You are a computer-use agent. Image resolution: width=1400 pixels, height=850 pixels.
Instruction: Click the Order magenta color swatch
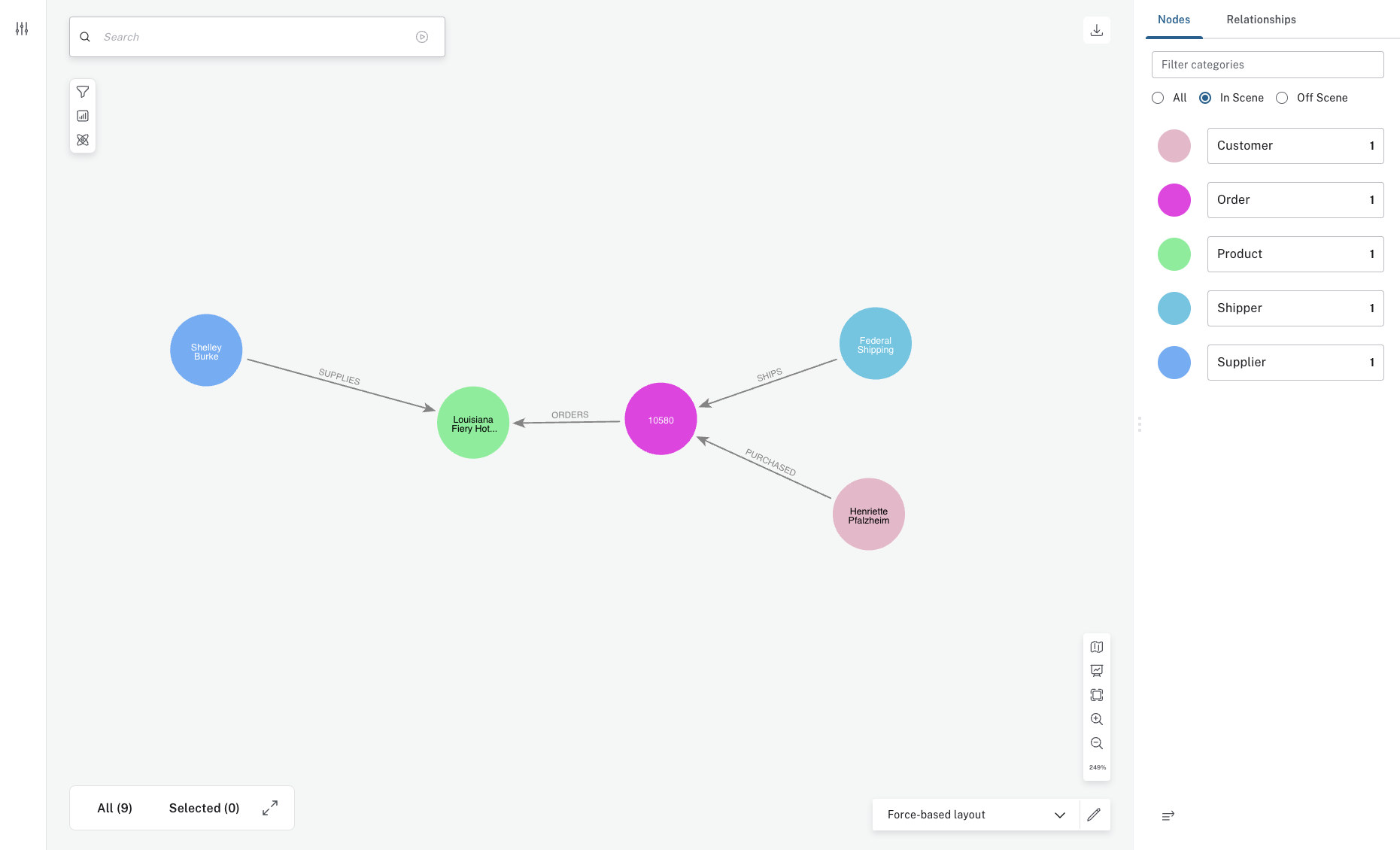(x=1174, y=200)
